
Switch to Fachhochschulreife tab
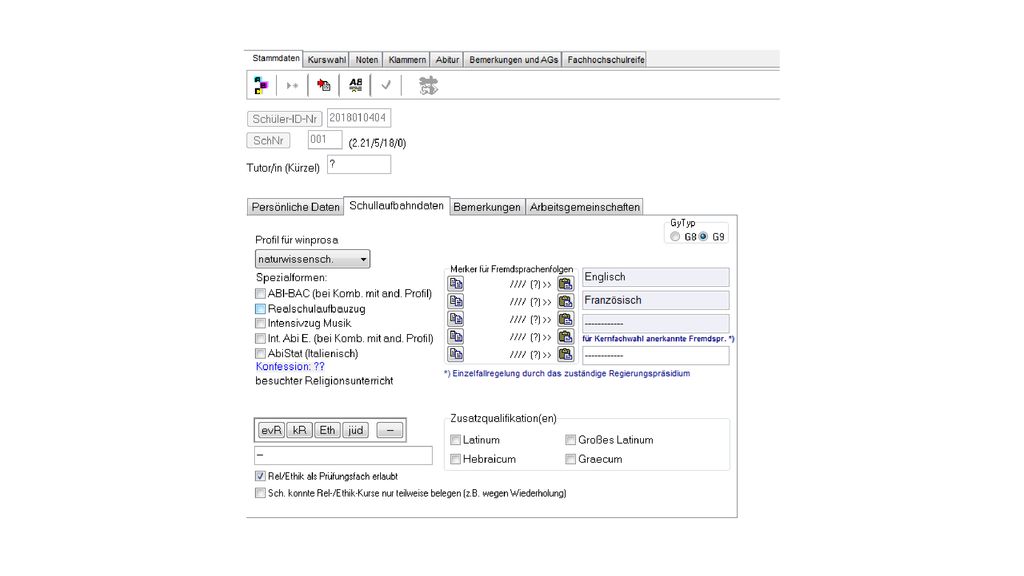(x=605, y=59)
